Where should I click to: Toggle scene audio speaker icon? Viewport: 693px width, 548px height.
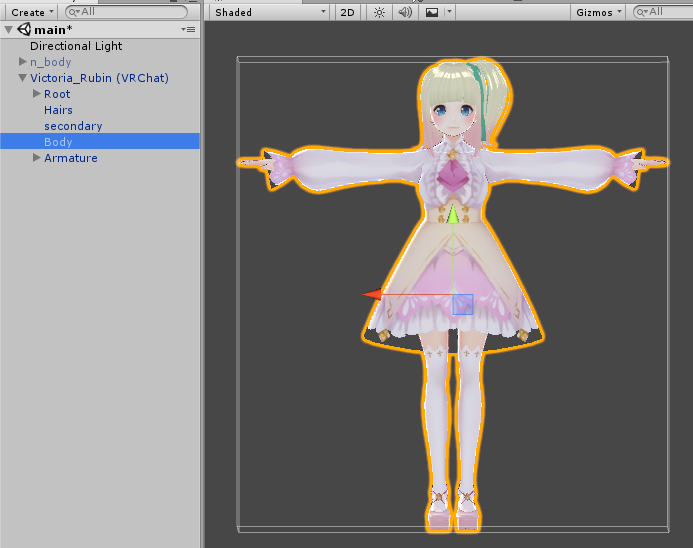pos(405,12)
